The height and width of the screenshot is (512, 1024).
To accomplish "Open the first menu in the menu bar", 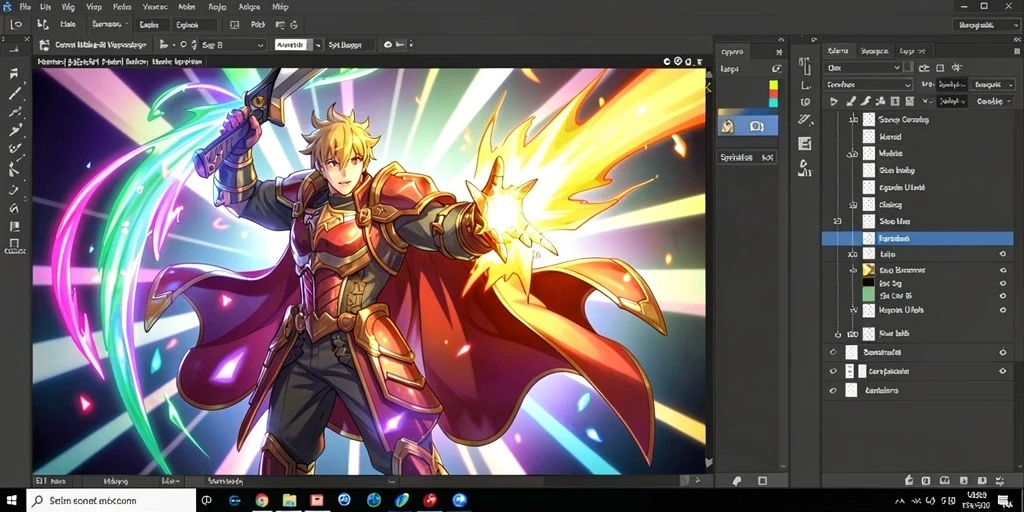I will pyautogui.click(x=25, y=7).
